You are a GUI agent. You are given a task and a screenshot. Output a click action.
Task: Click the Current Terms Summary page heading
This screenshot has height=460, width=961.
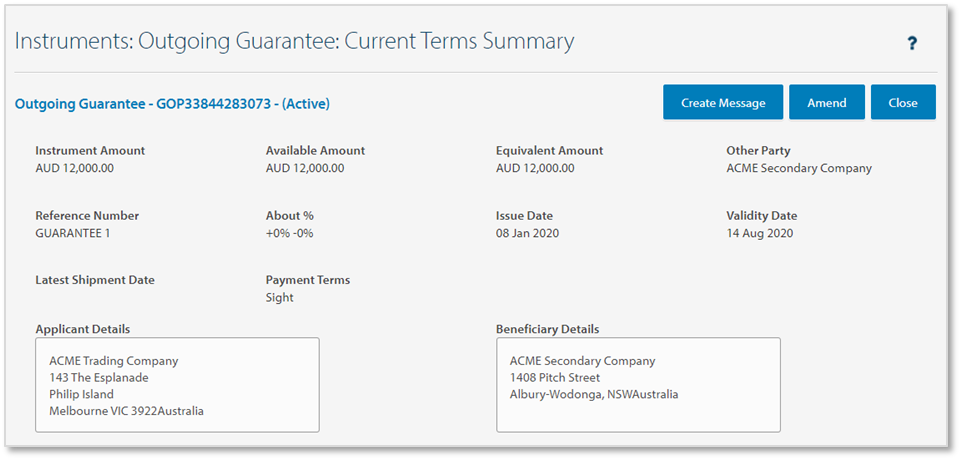click(293, 41)
